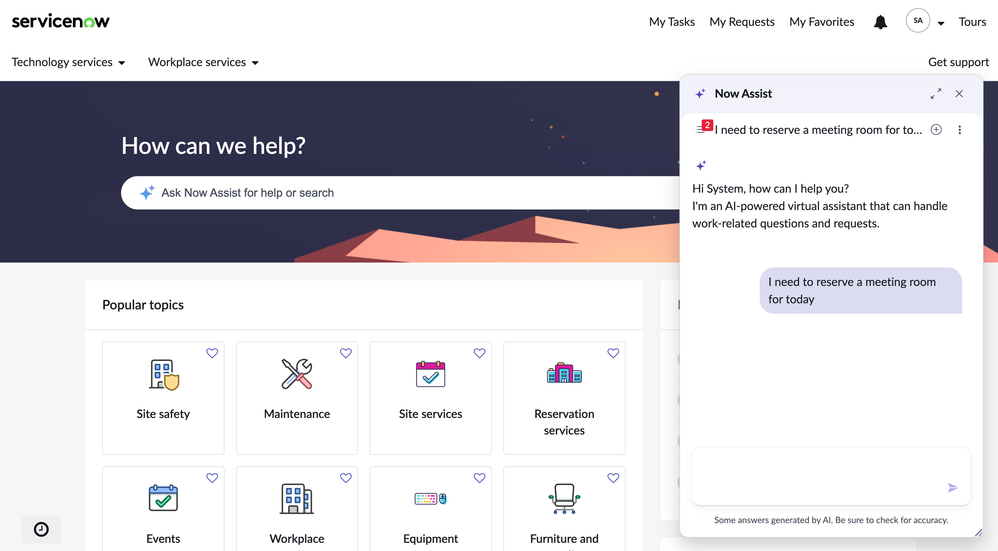Favorite the Site safety topic

tap(212, 353)
